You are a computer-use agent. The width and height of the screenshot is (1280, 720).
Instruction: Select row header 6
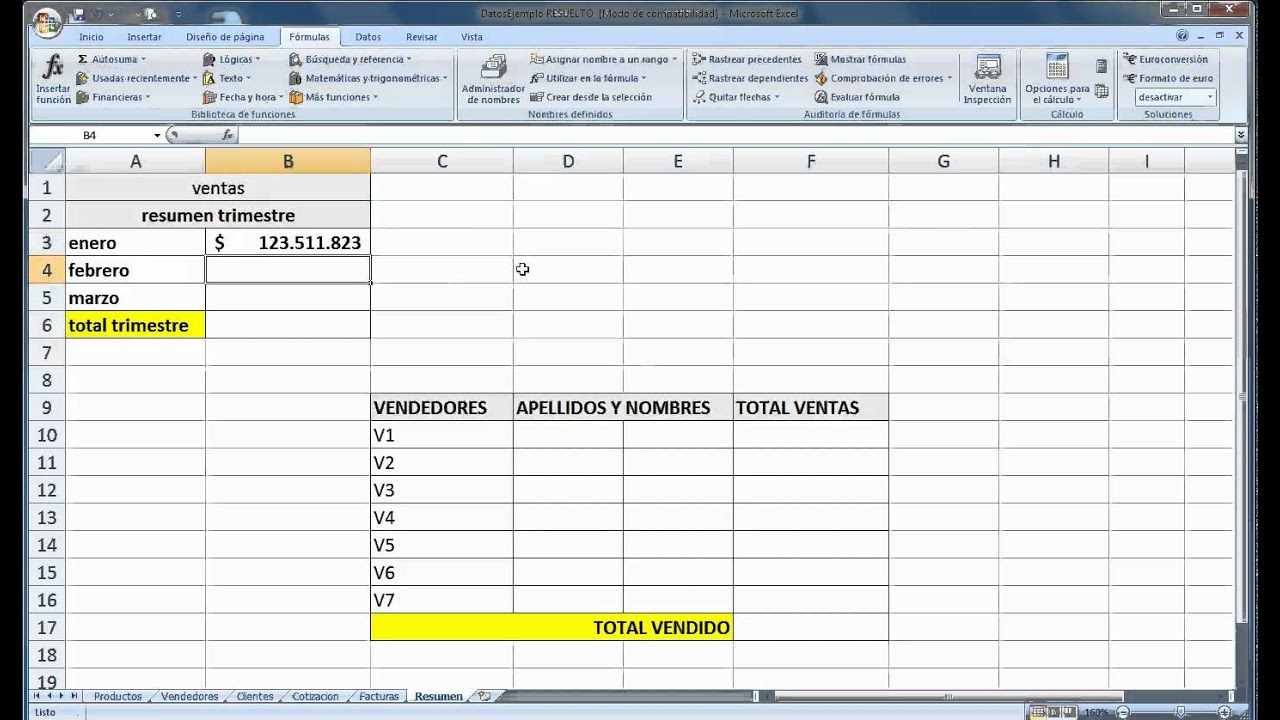47,325
